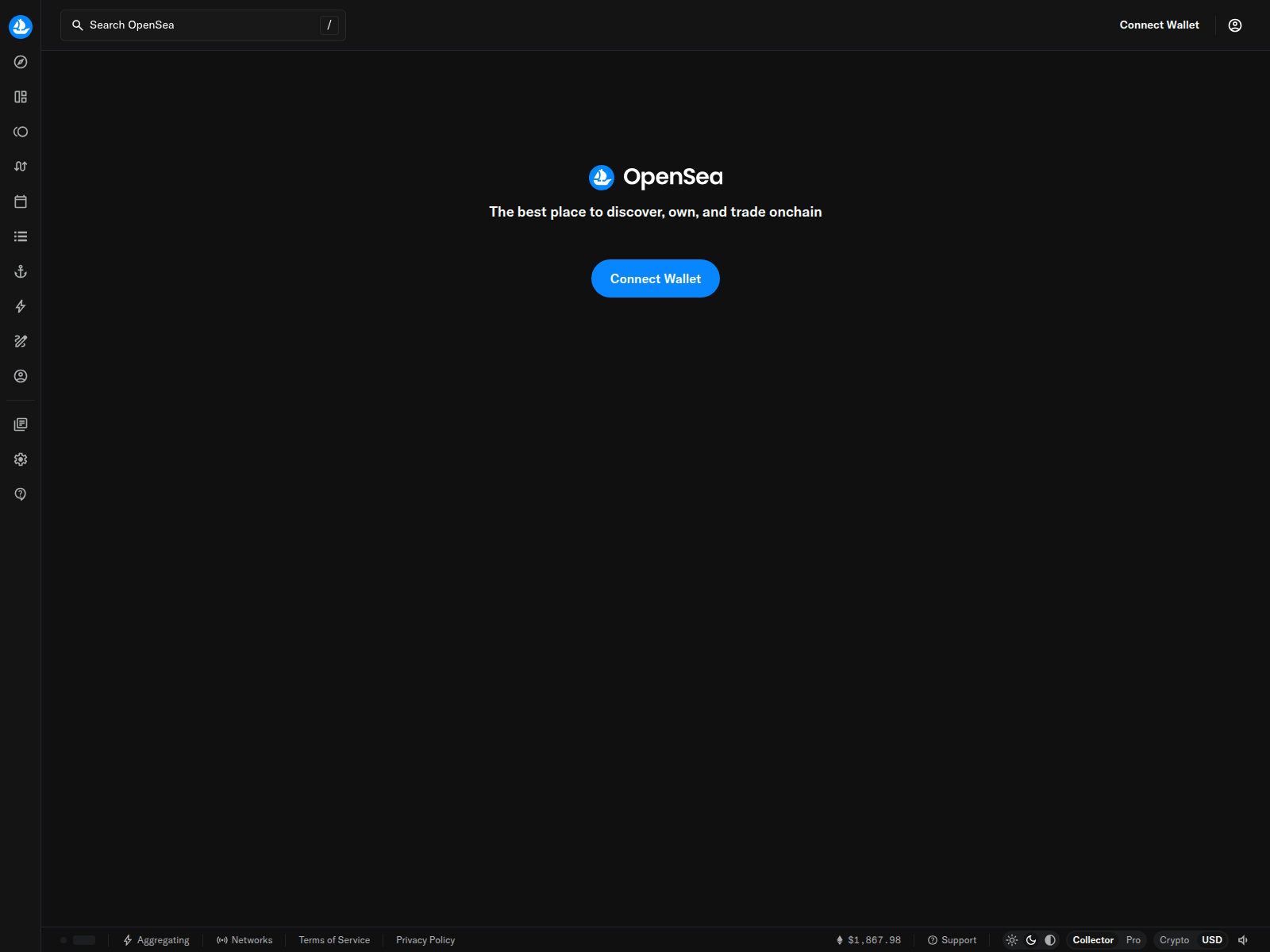Open Privacy Policy link
Screen dimensions: 1270x952
pos(425,940)
